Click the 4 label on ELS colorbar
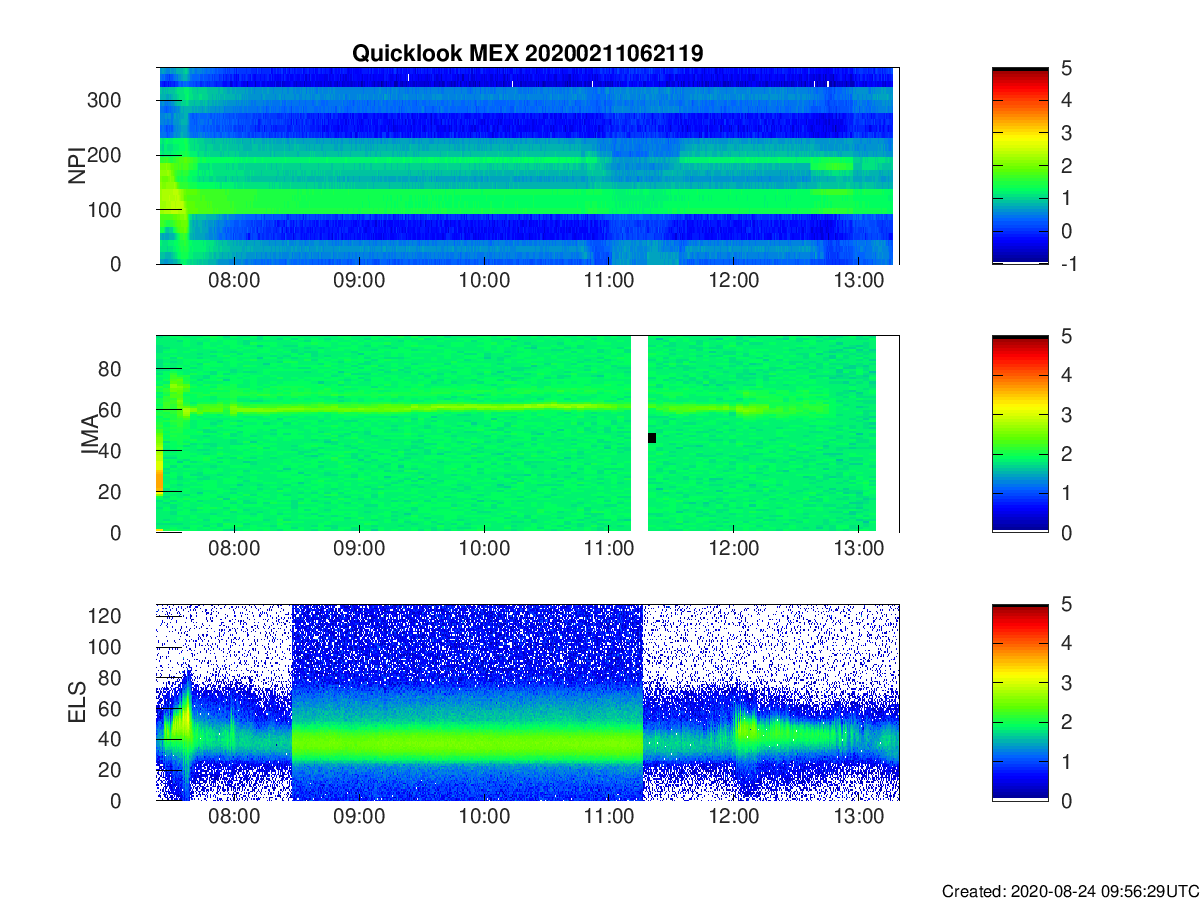The height and width of the screenshot is (900, 1200). pyautogui.click(x=1066, y=643)
